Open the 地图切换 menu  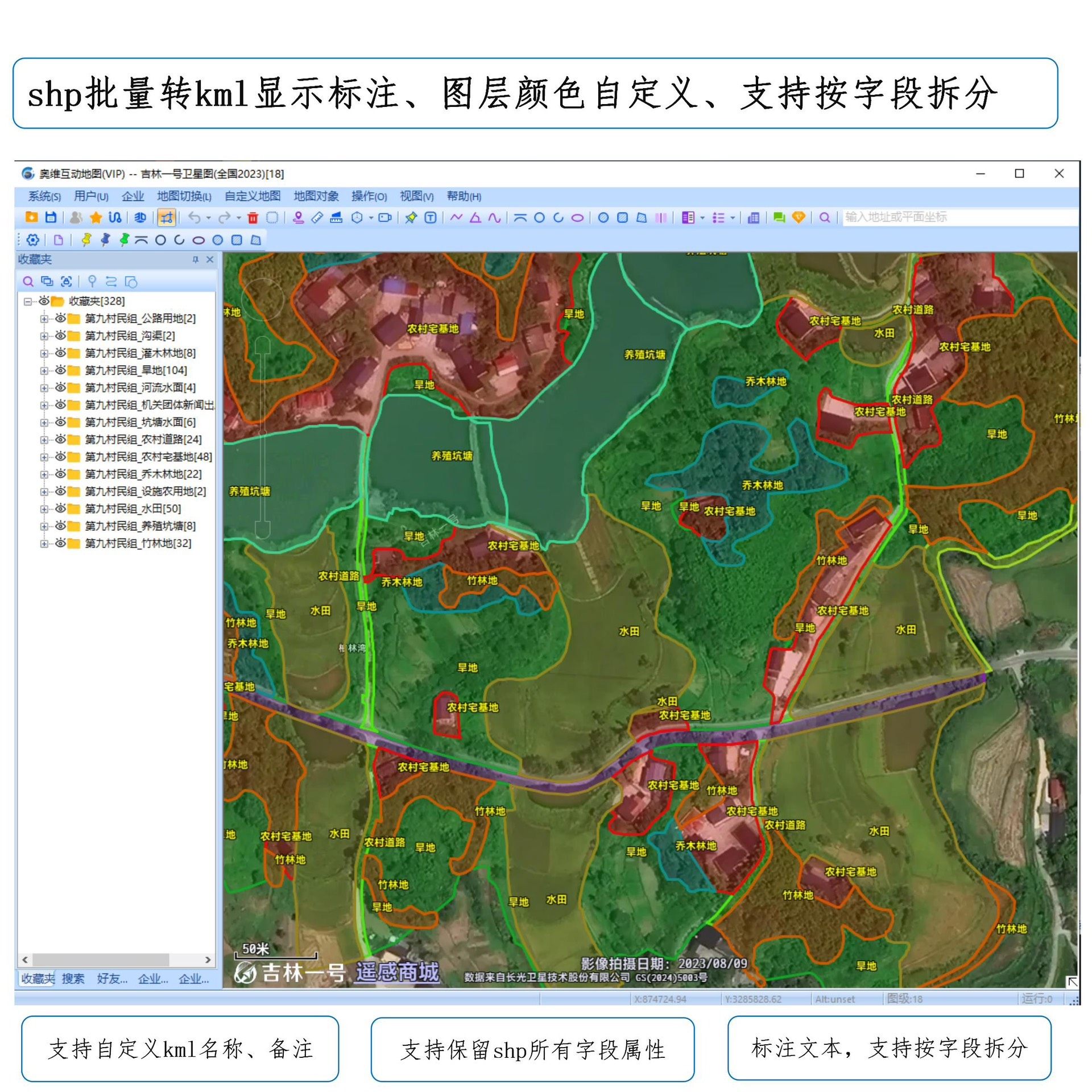[x=184, y=196]
